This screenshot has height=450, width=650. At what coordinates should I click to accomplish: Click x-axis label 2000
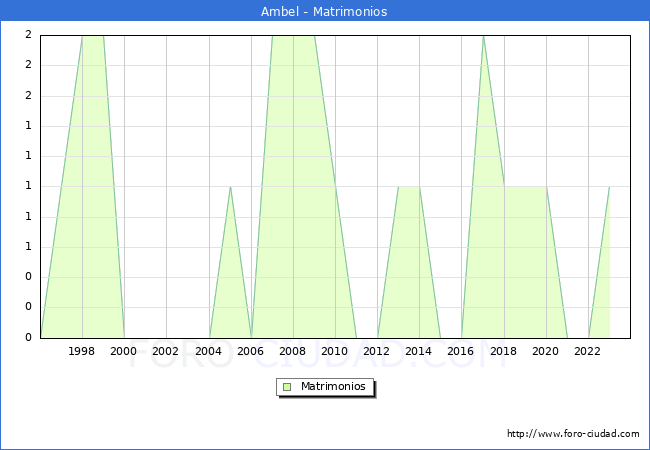(x=124, y=351)
